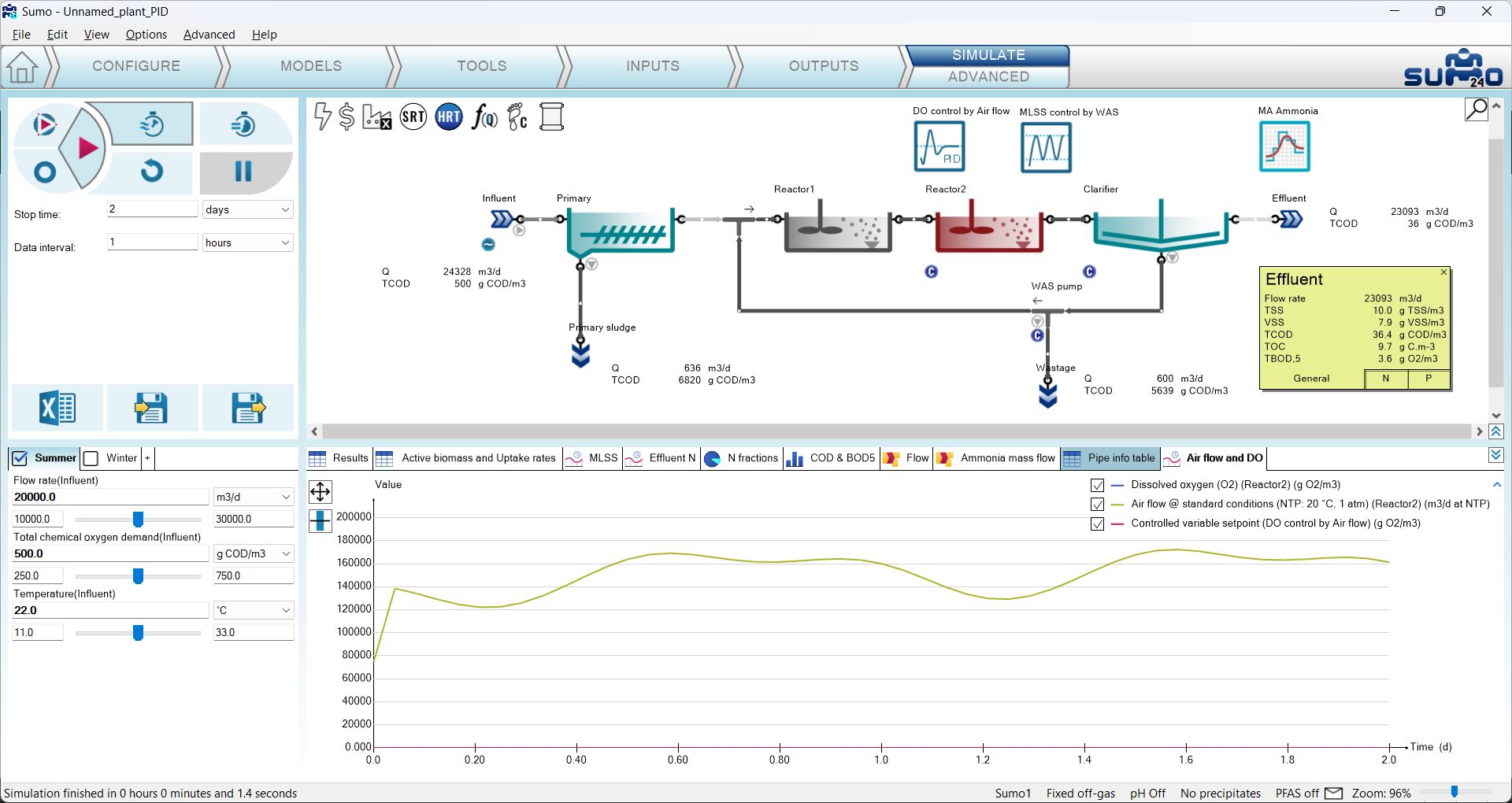The height and width of the screenshot is (803, 1512).
Task: Collapse the chart legend with the chevron
Action: pyautogui.click(x=1497, y=485)
